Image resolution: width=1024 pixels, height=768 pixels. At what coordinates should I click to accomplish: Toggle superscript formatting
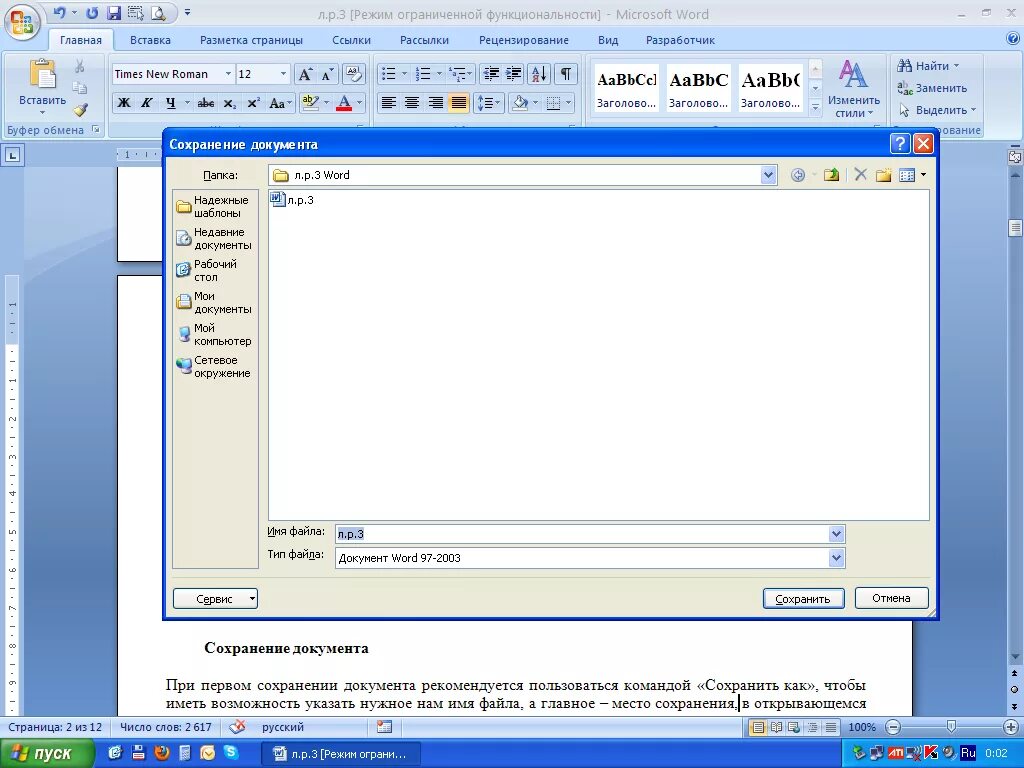pos(253,103)
